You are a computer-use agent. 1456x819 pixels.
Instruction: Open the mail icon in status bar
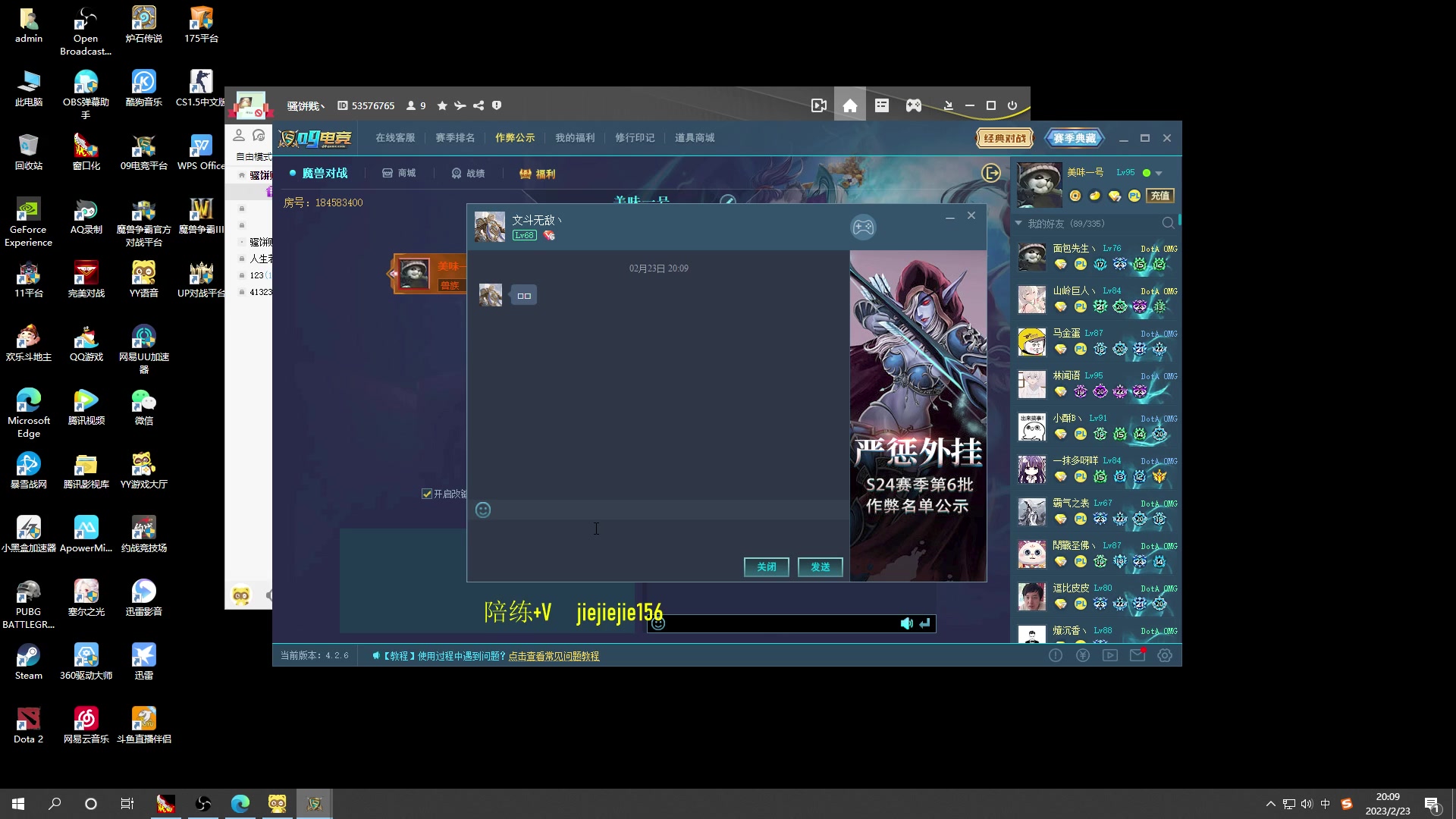[x=1137, y=655]
